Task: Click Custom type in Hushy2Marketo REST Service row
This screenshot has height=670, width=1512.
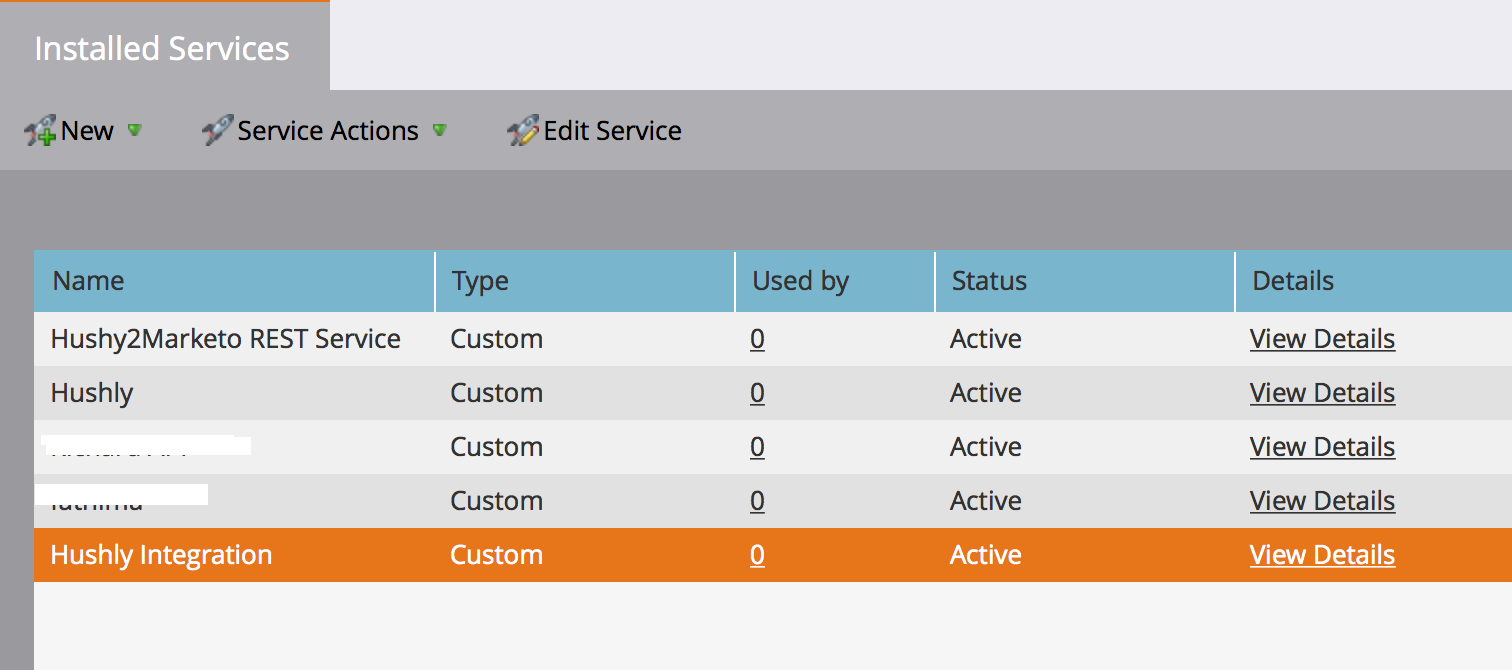Action: click(x=497, y=339)
